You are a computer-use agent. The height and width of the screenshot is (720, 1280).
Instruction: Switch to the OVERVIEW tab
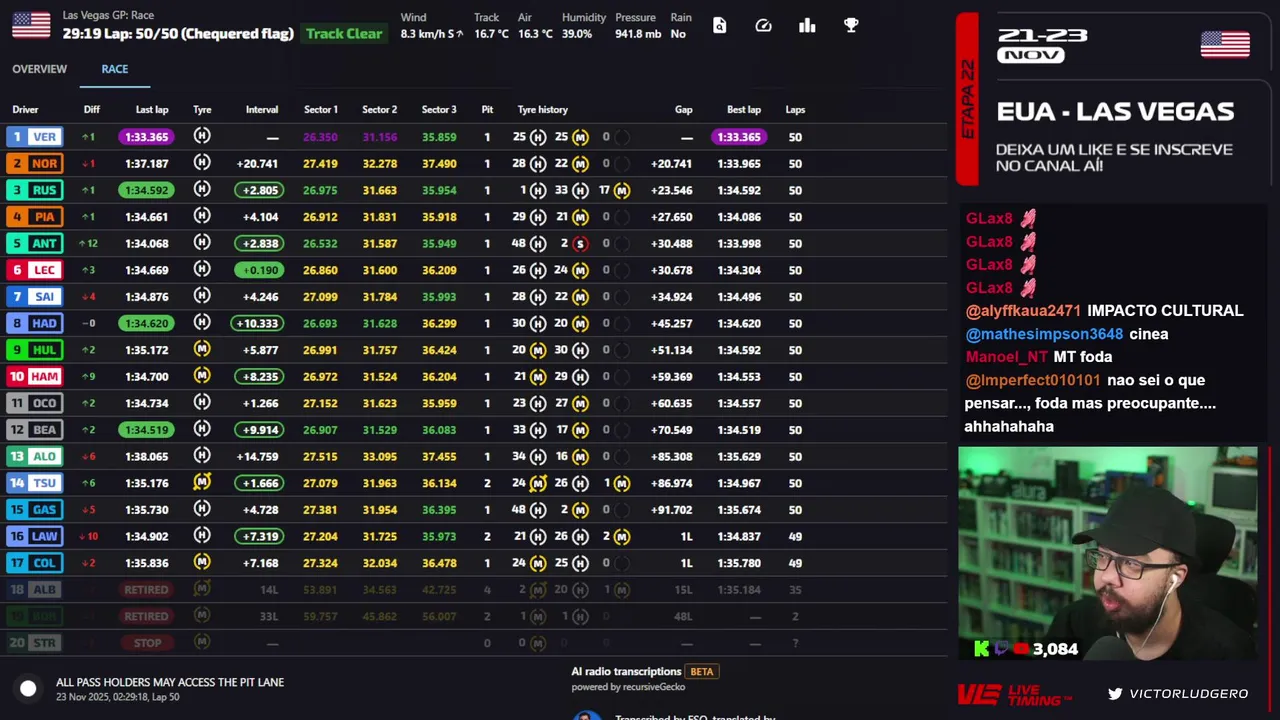(39, 69)
